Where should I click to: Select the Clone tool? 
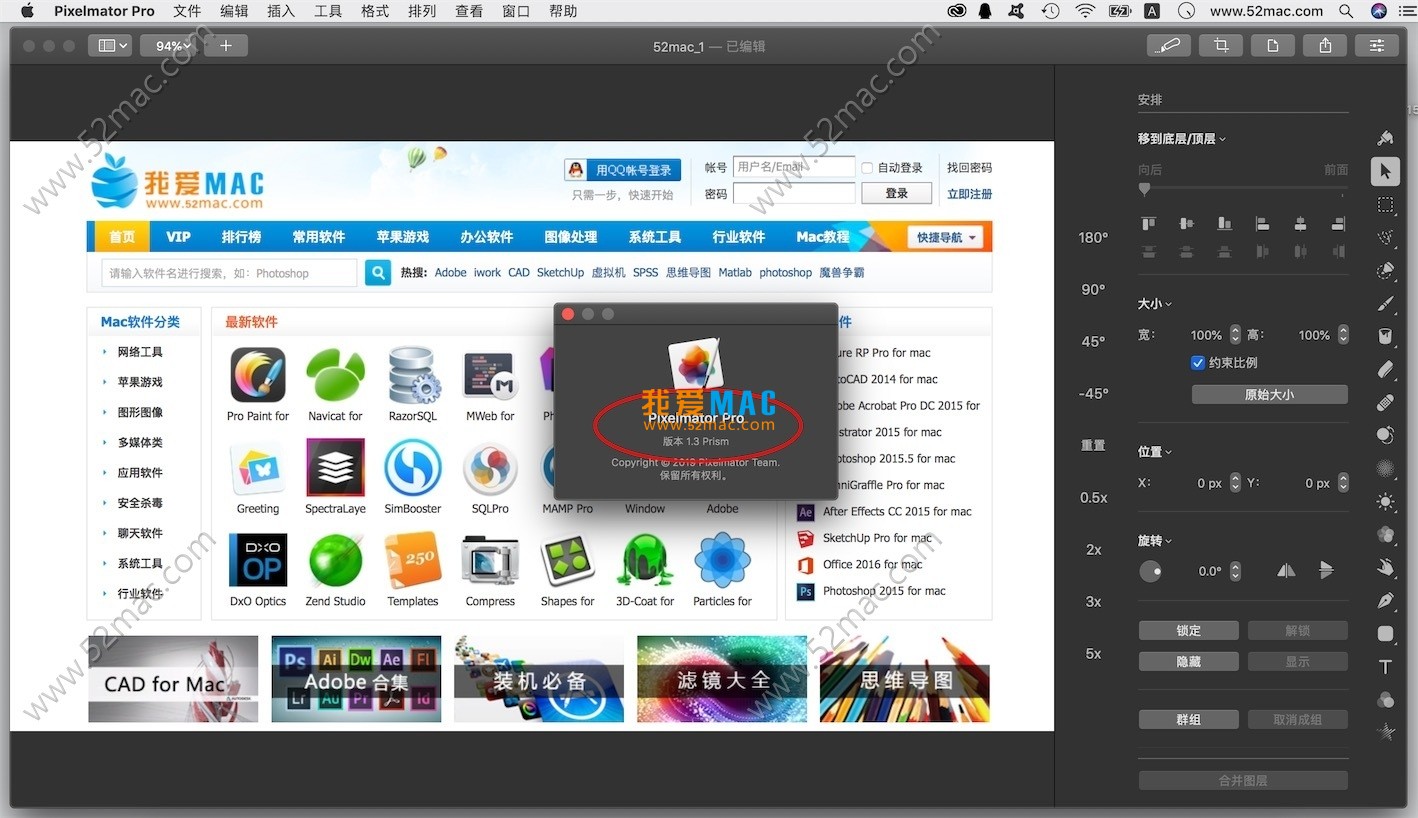[1385, 435]
